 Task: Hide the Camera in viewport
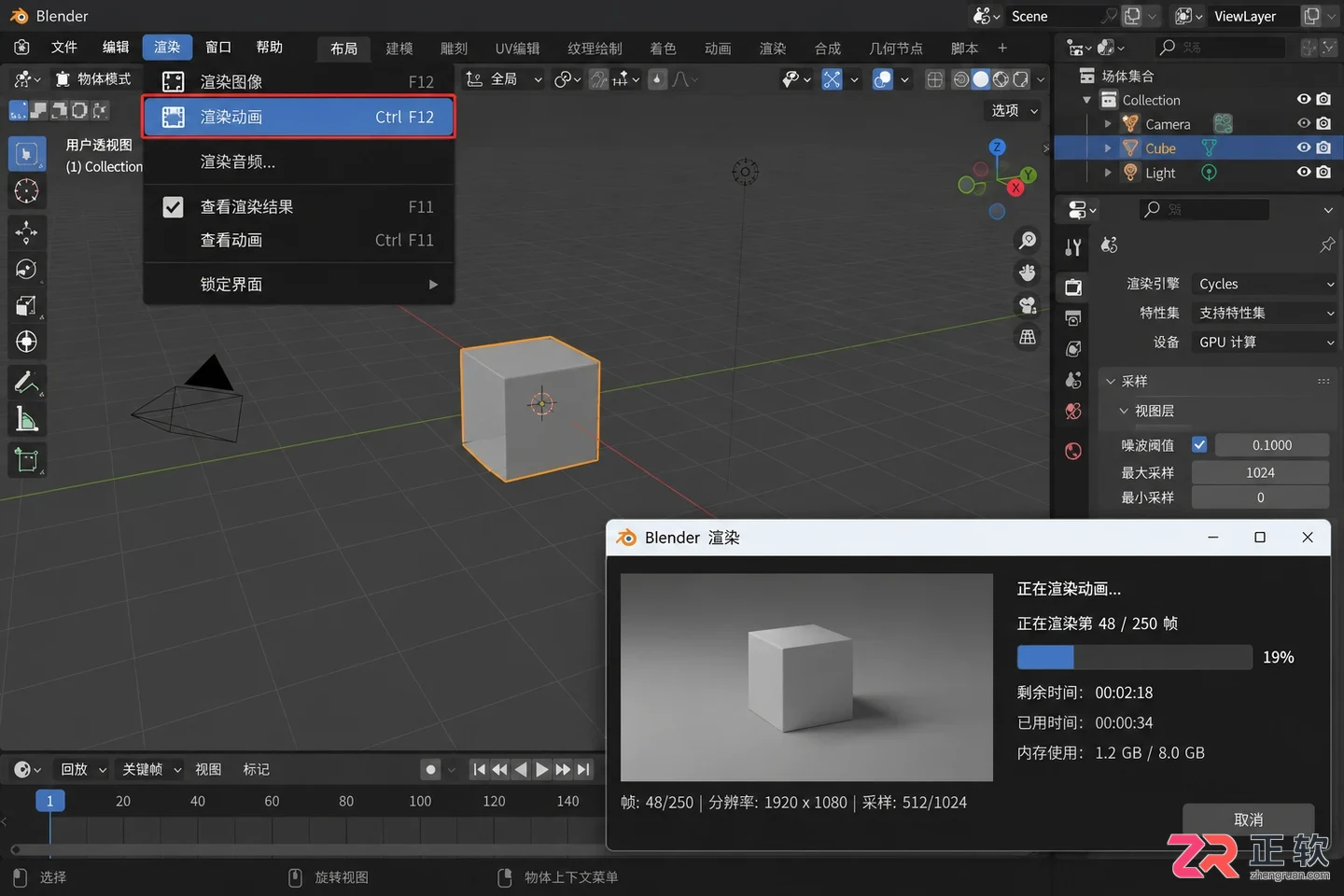(x=1304, y=123)
